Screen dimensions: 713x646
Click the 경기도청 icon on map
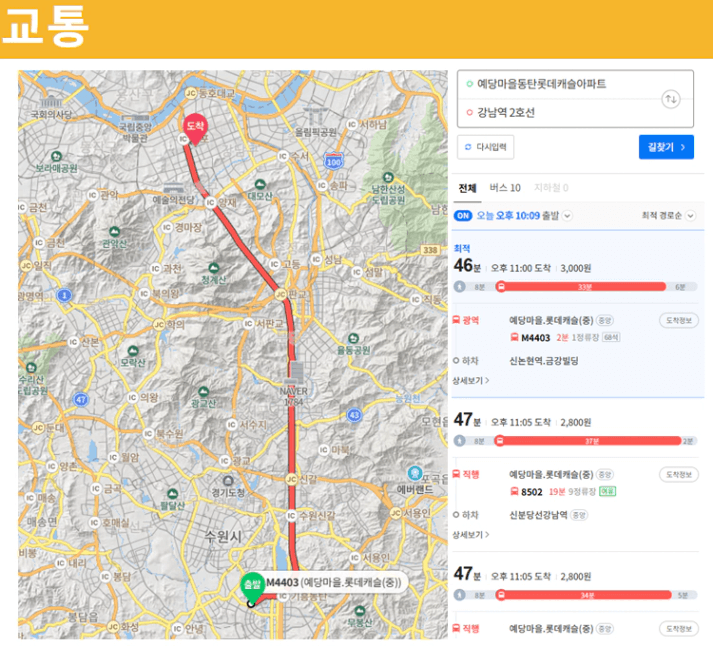[x=228, y=481]
